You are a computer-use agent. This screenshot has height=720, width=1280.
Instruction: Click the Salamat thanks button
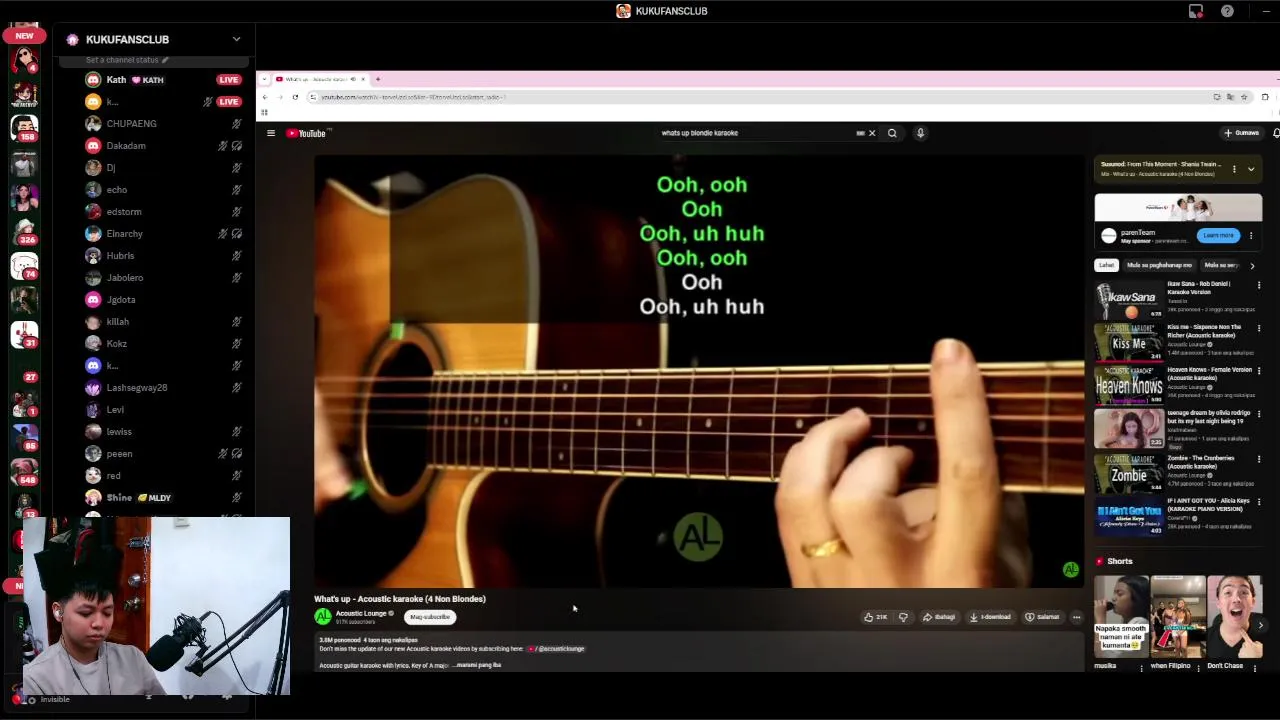coord(1042,617)
